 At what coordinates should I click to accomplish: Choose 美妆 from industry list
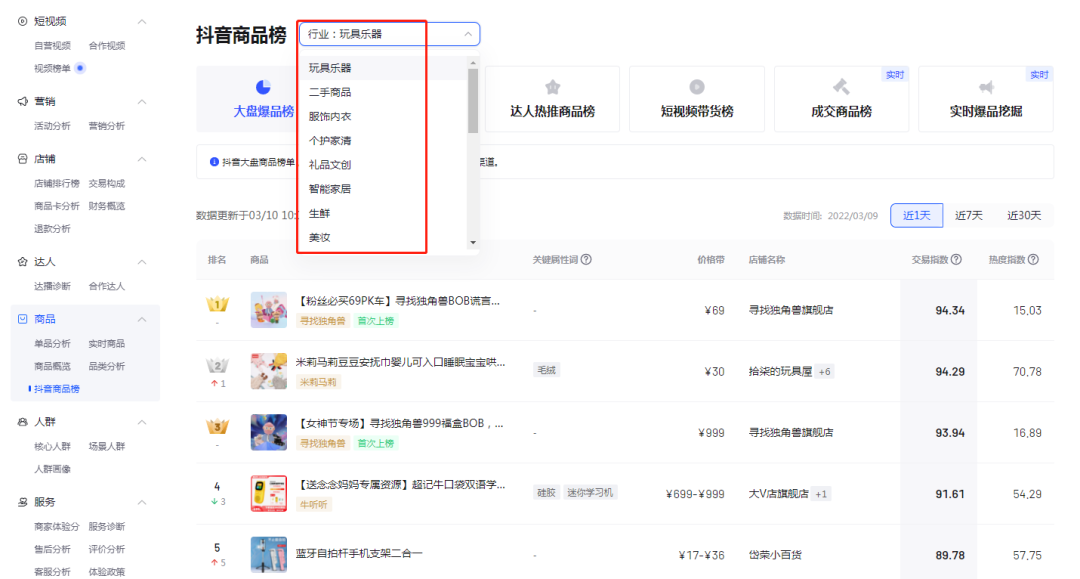click(383, 238)
